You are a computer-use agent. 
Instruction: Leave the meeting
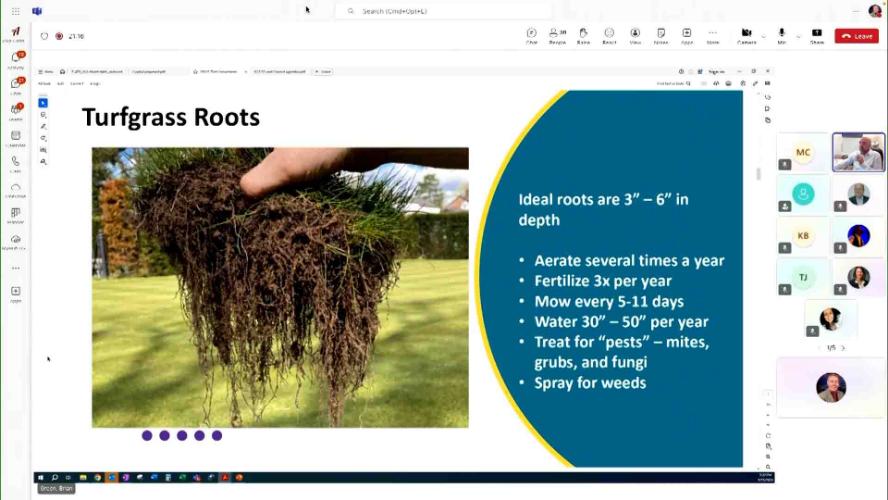click(857, 36)
